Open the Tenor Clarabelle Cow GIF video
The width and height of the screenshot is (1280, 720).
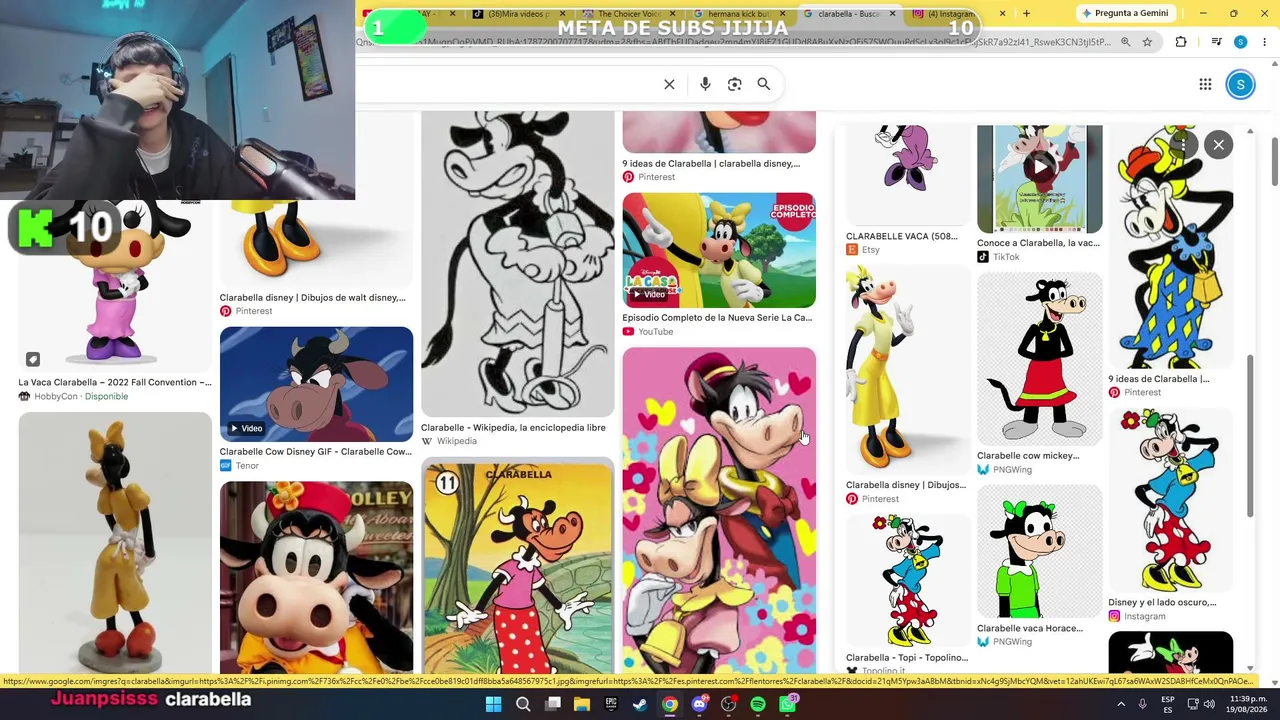[316, 385]
